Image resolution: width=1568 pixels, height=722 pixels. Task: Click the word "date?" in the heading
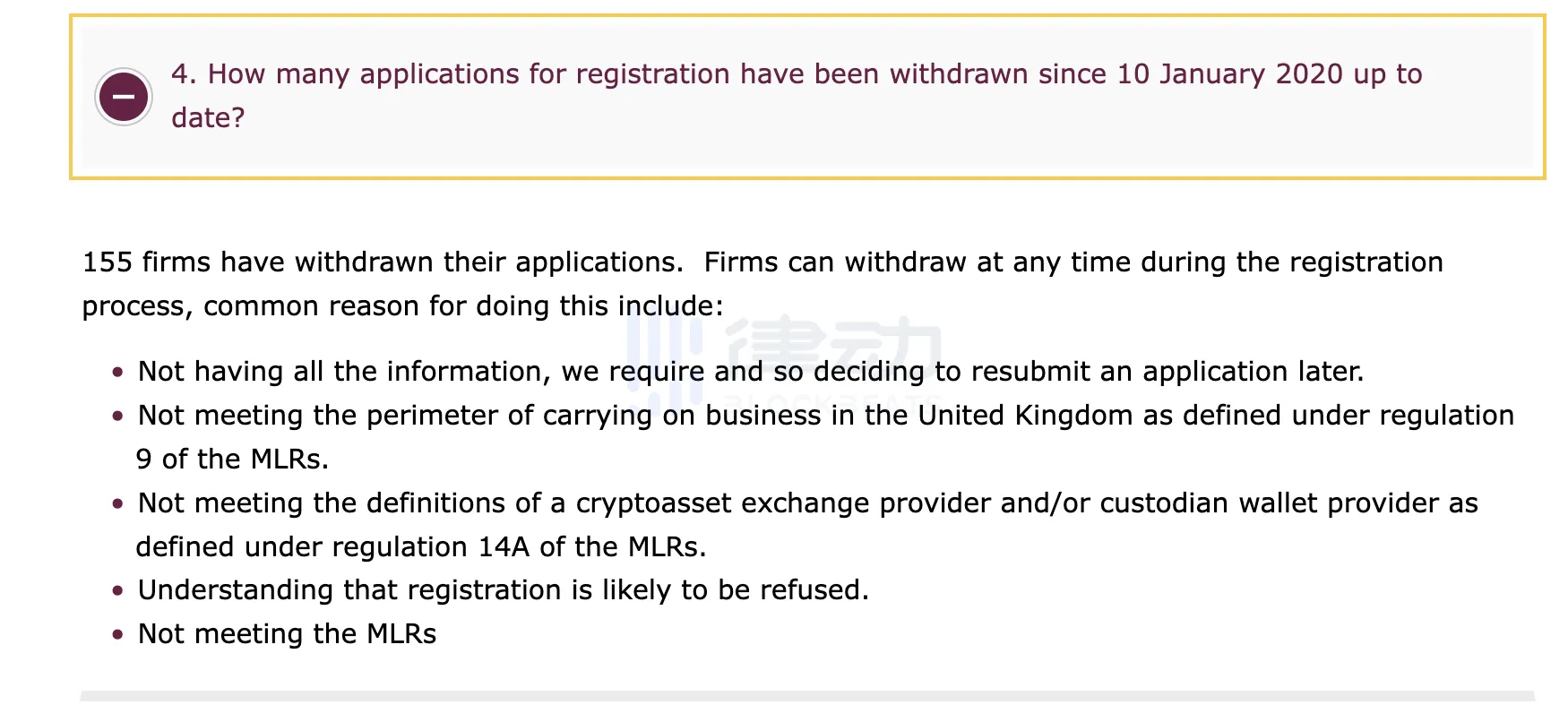(x=208, y=118)
